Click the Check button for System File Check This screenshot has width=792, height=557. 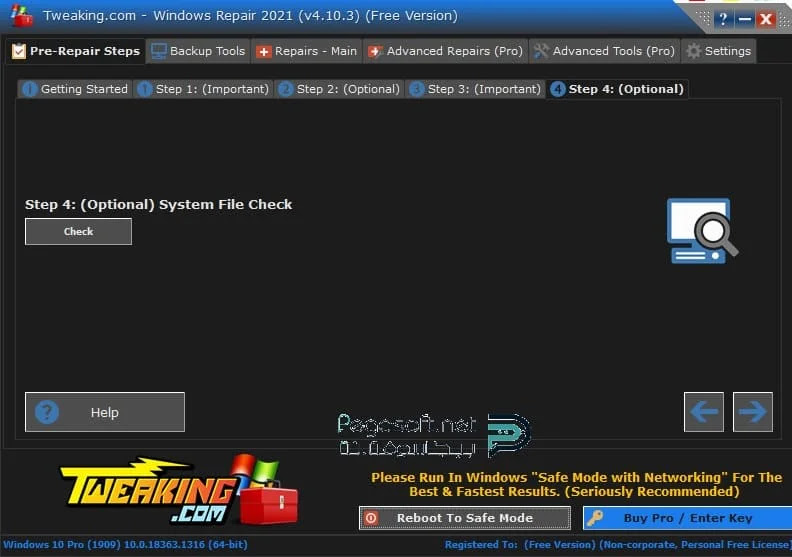(x=78, y=231)
